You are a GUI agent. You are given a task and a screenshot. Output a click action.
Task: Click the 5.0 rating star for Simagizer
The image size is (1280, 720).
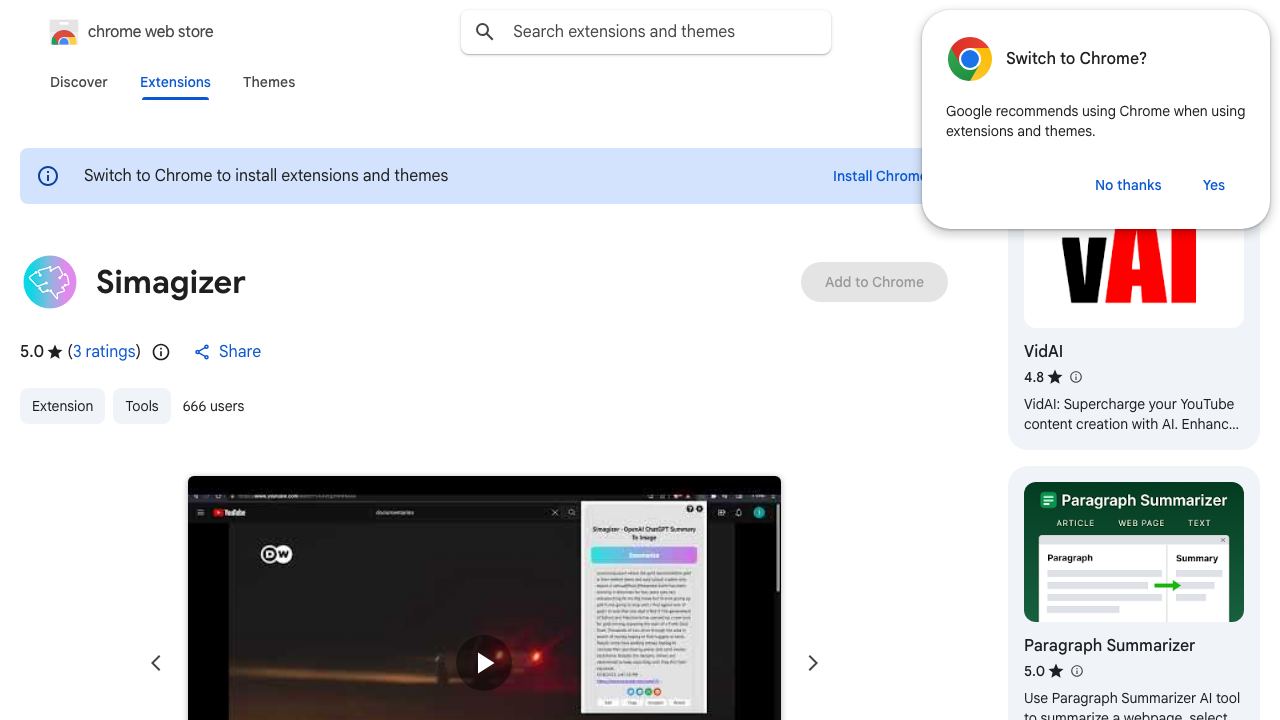point(55,352)
